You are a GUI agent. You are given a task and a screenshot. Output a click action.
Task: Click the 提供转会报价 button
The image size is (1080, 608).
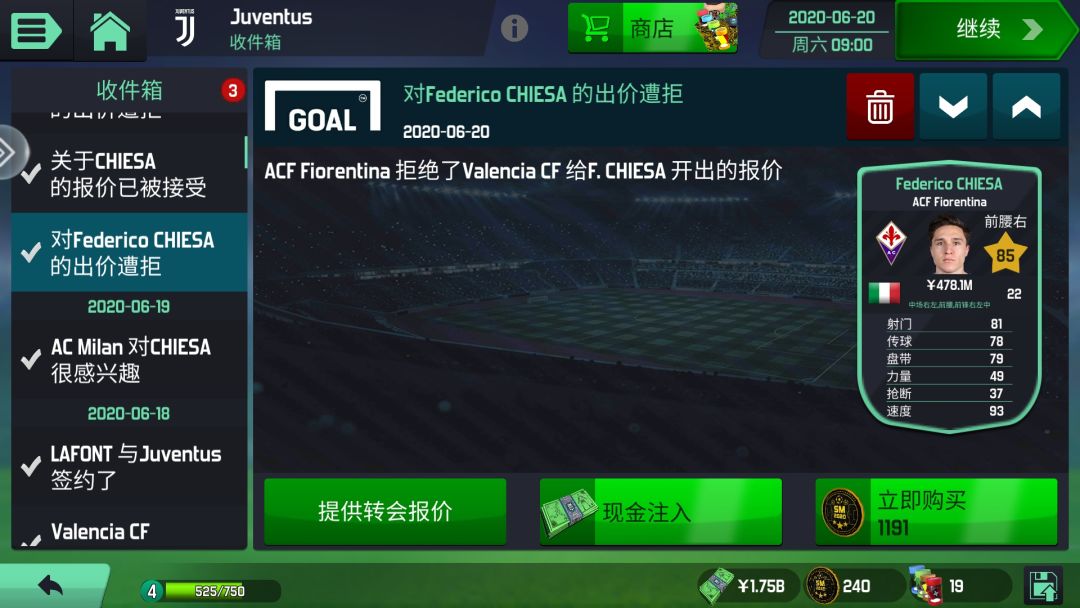(x=385, y=512)
